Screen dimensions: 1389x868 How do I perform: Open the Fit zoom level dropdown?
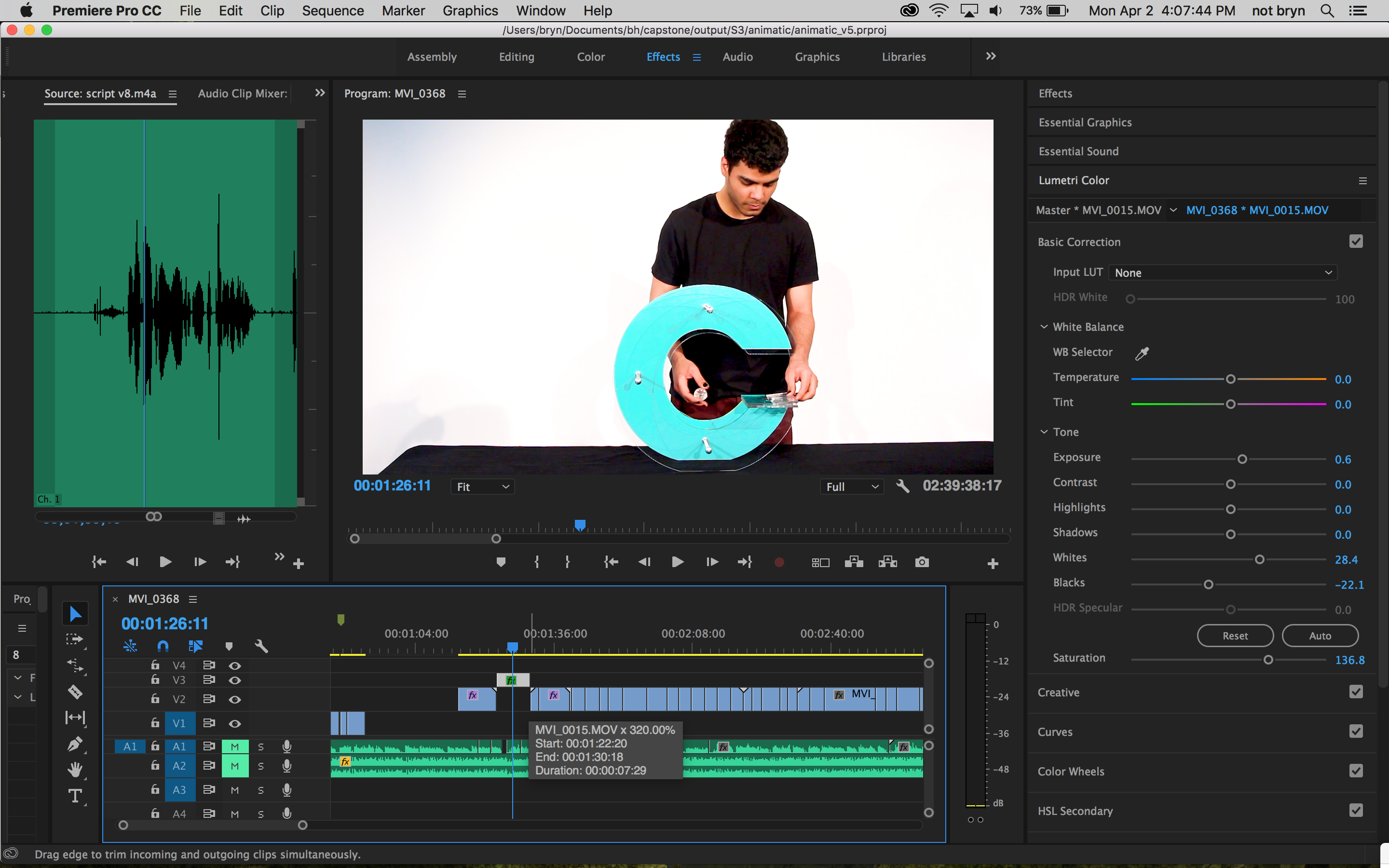coord(482,487)
